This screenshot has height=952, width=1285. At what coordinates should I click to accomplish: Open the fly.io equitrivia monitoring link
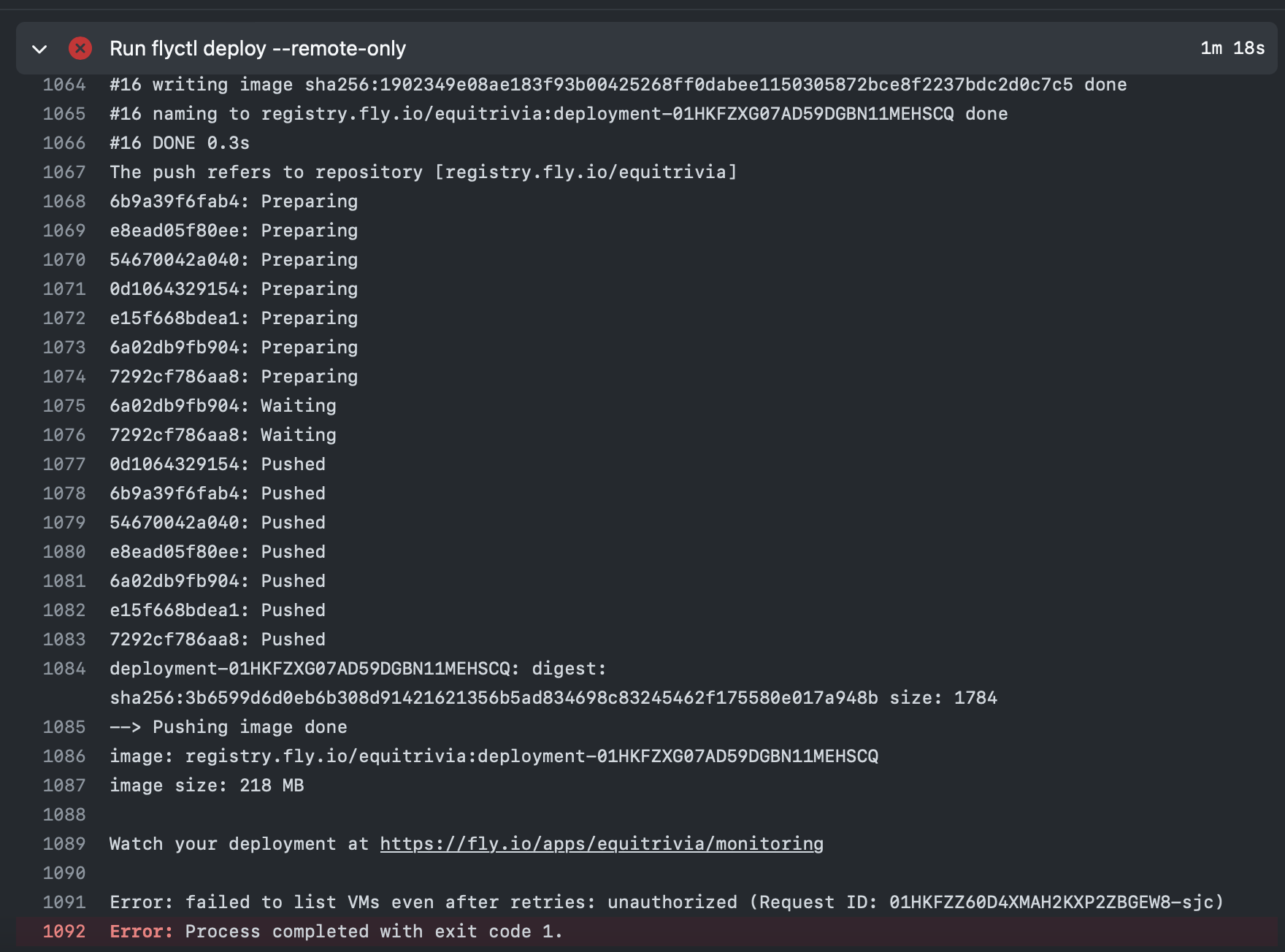click(601, 844)
